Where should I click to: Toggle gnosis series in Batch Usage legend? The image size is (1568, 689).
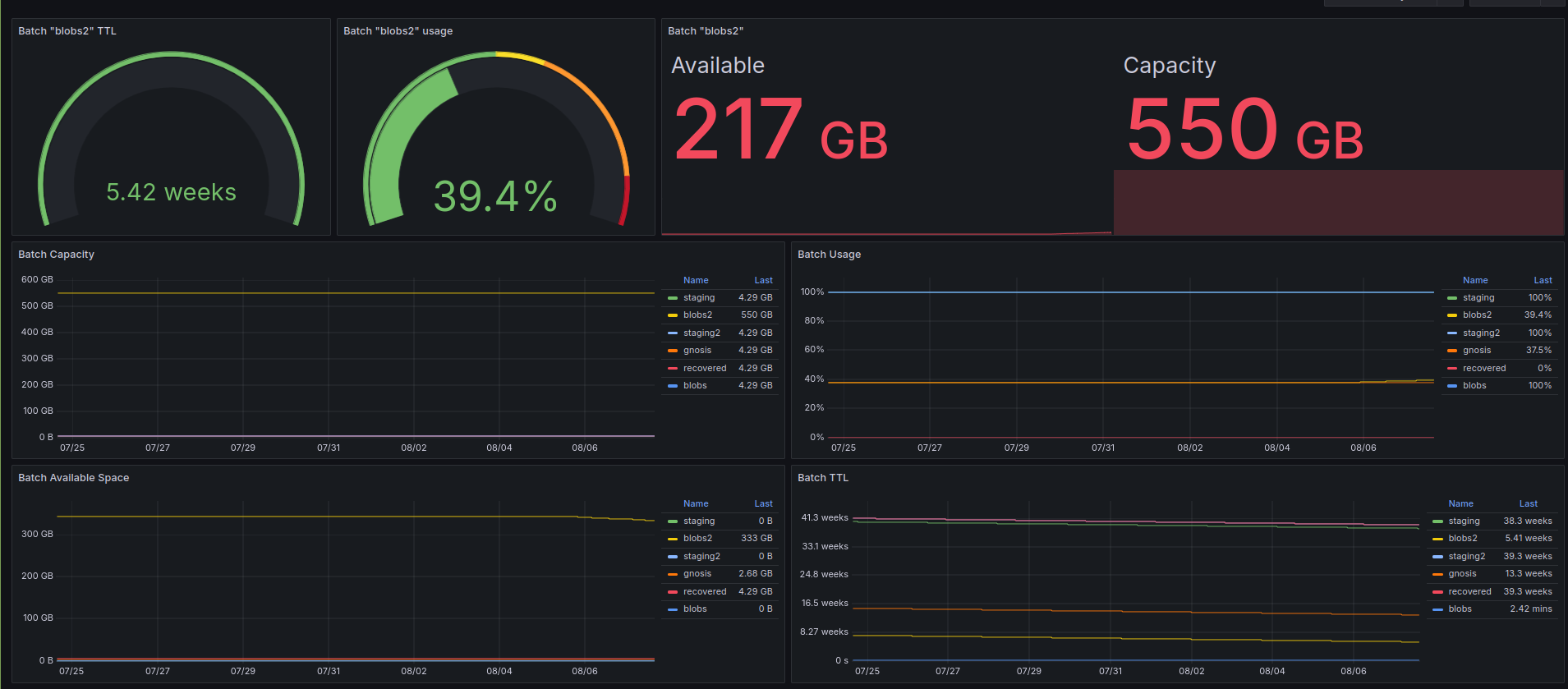pos(1477,351)
